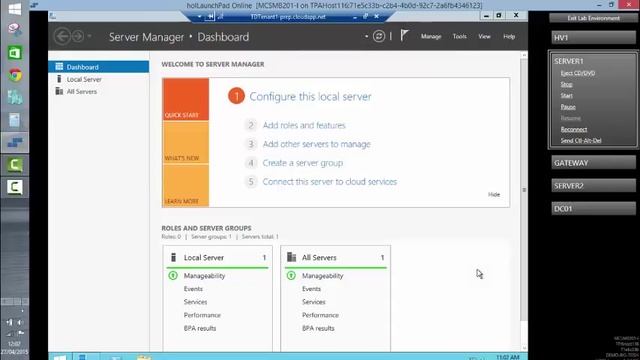The image size is (640, 360).
Task: Open the Local Server tile header
Action: point(218,258)
